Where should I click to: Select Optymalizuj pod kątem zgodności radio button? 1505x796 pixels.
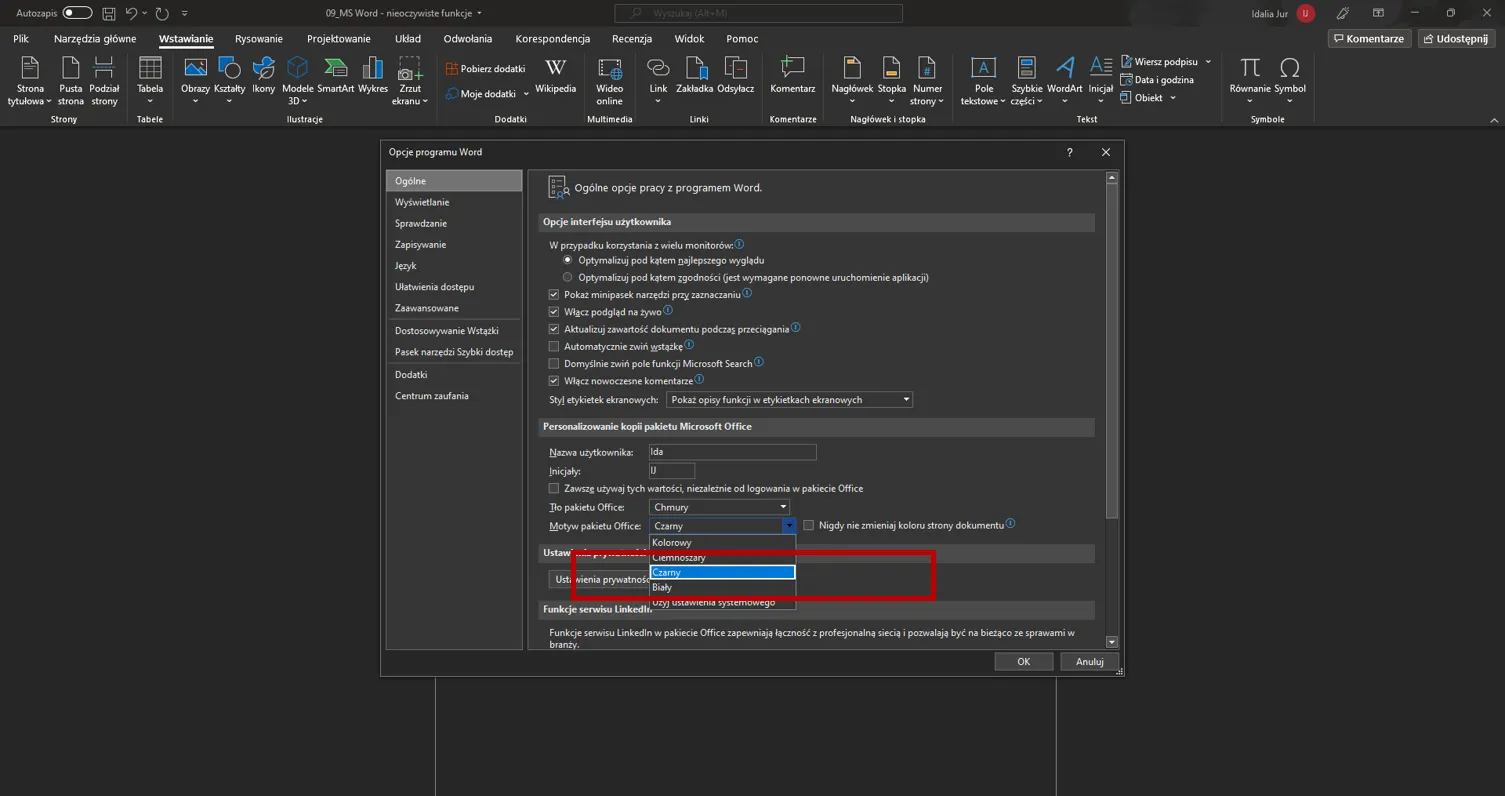click(x=568, y=277)
